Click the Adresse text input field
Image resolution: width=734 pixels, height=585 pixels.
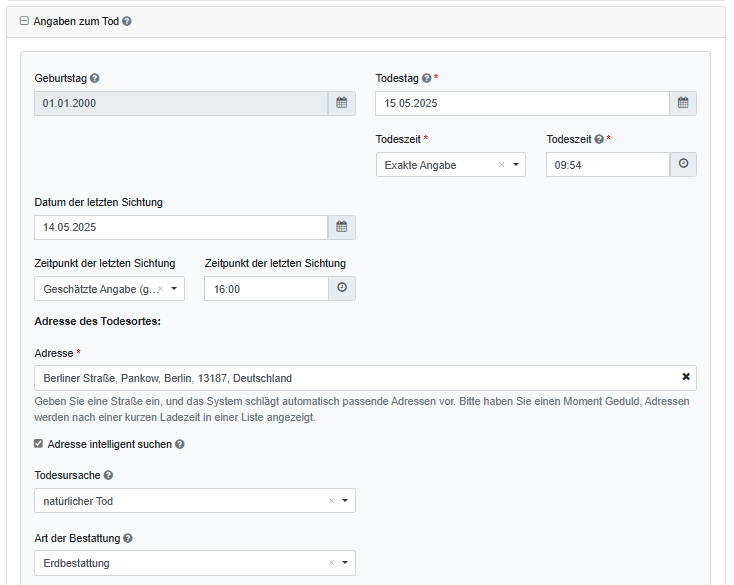[350, 378]
